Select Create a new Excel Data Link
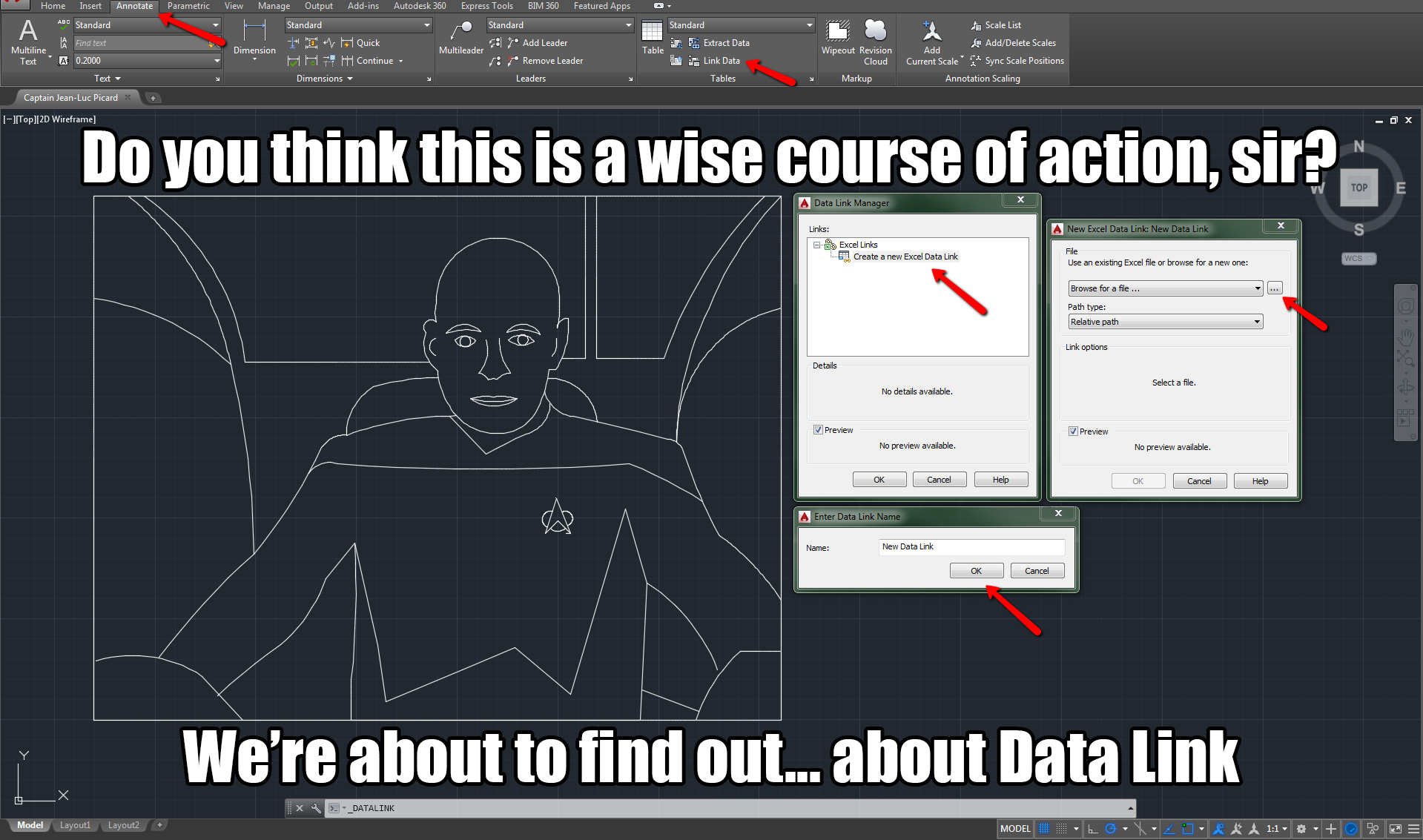 click(905, 257)
